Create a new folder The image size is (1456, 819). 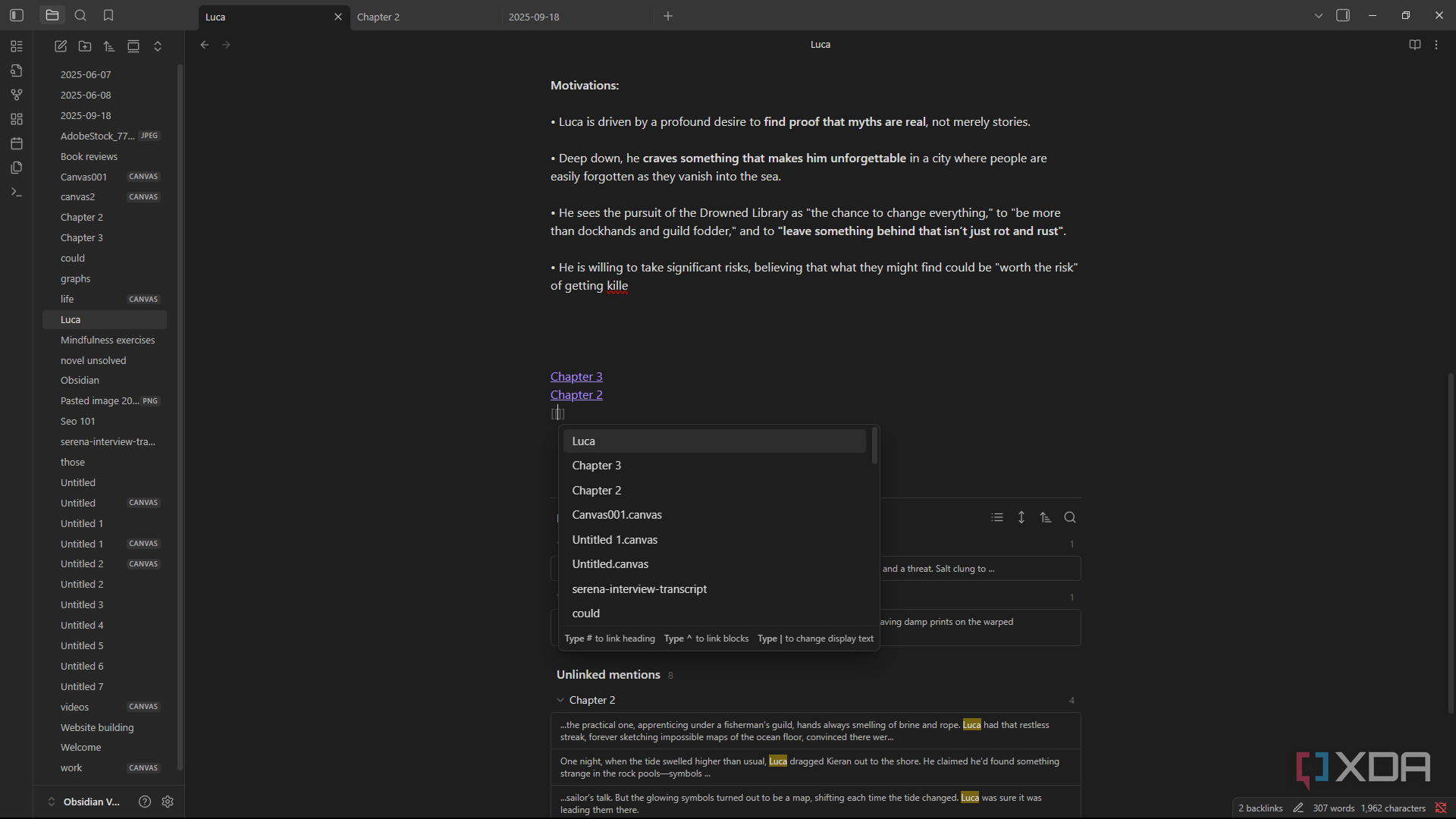[x=85, y=46]
